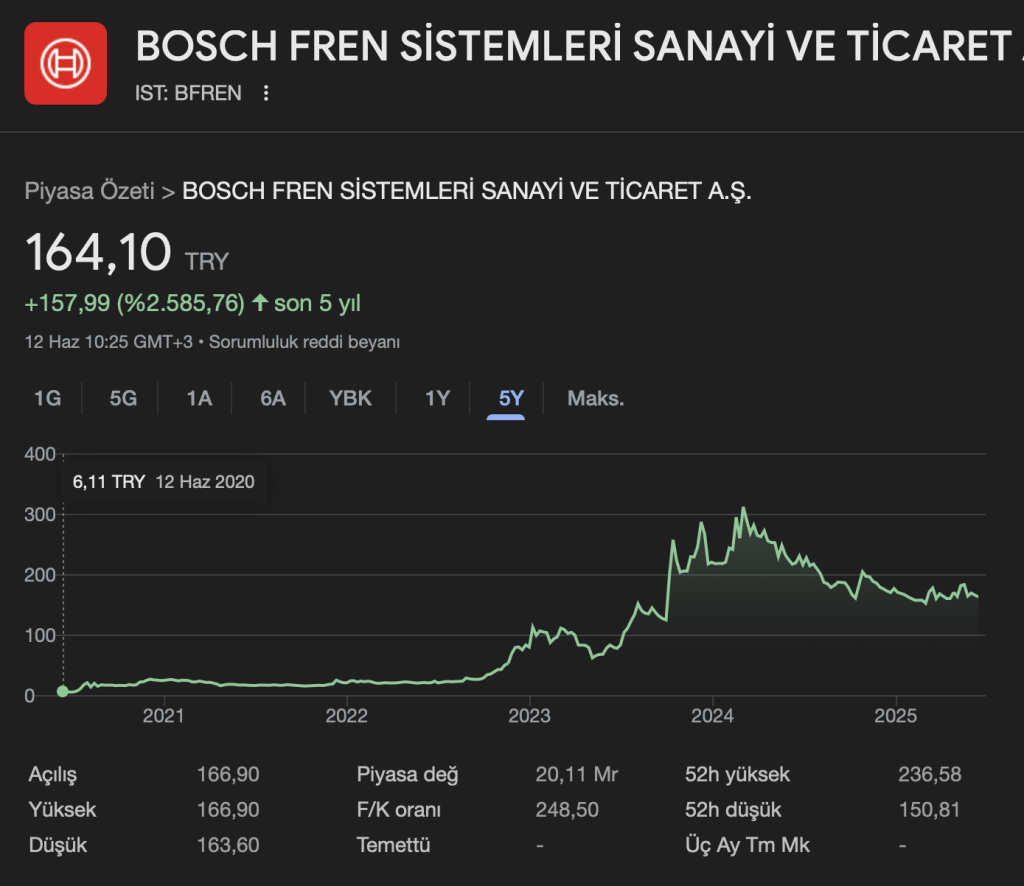
Task: Open the Maks. full history range
Action: click(x=595, y=398)
